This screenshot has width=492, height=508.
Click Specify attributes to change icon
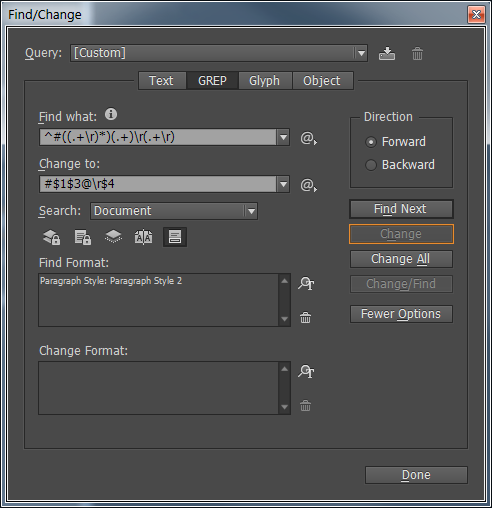click(x=306, y=371)
